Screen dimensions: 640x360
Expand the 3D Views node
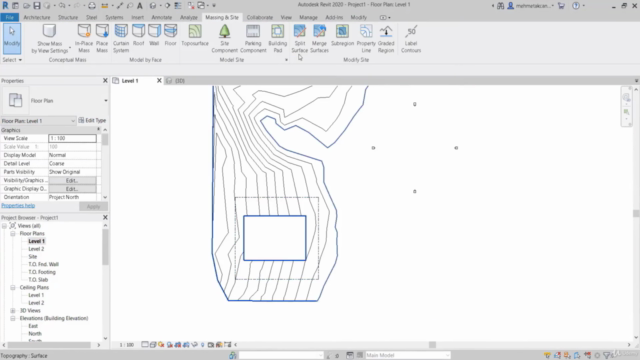click(13, 311)
